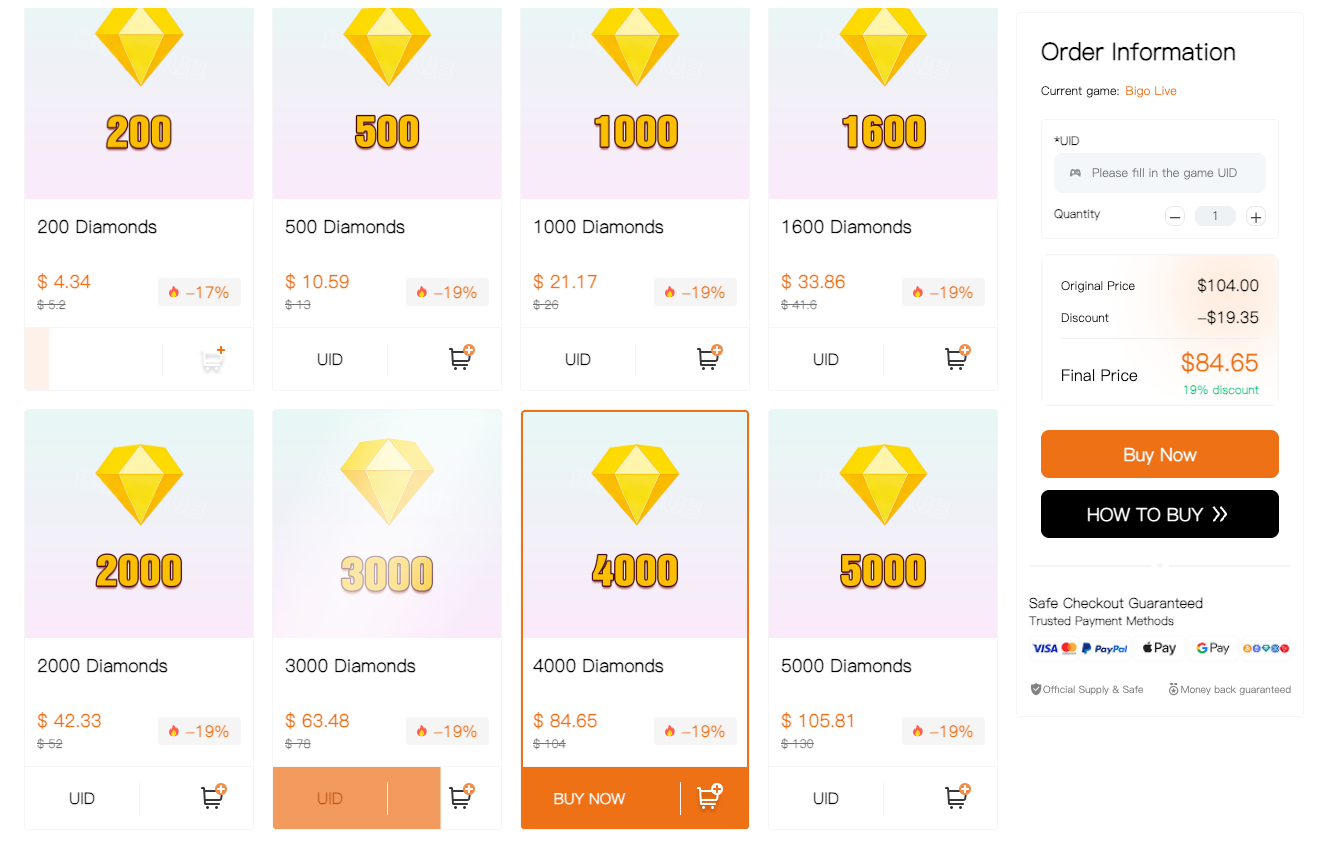Add 2000 Diamonds to cart

213,798
